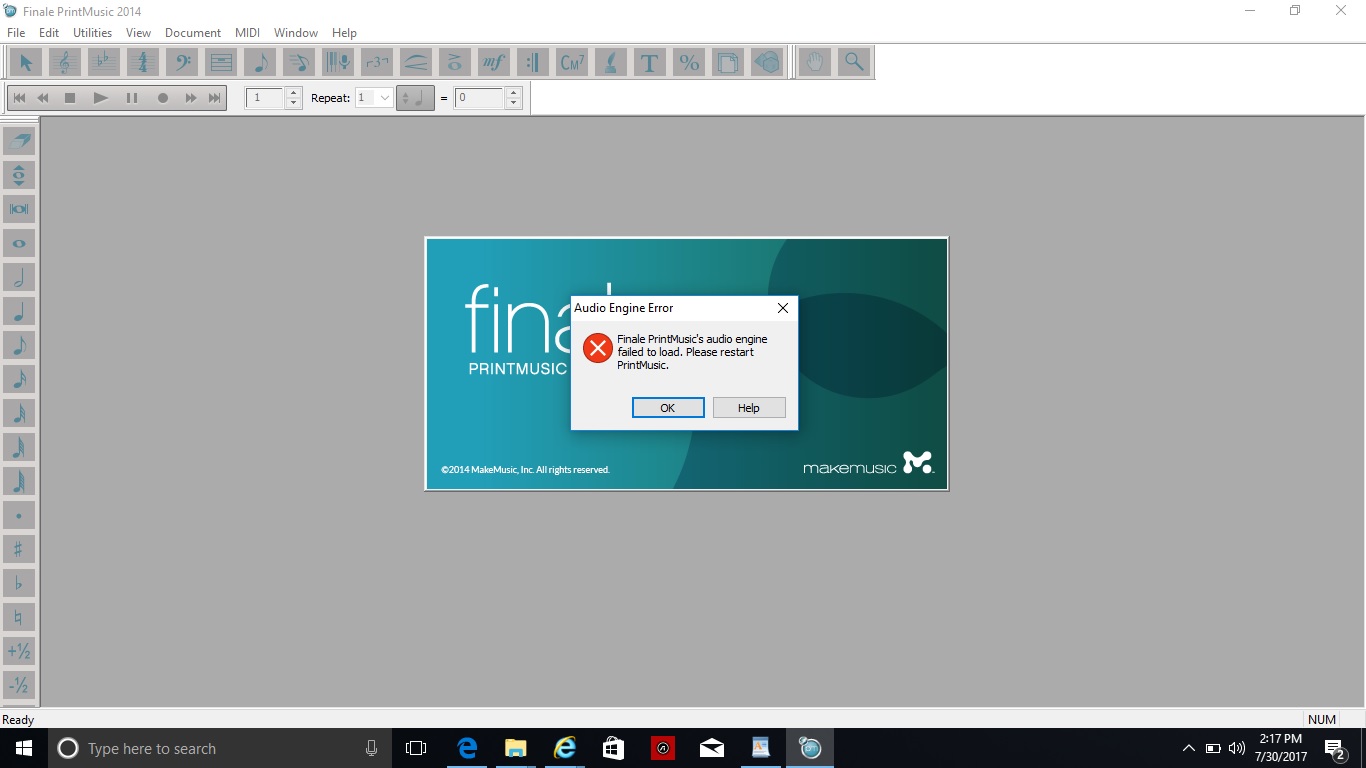The height and width of the screenshot is (768, 1366).
Task: Open the Chord tool labeled CM7
Action: point(572,62)
